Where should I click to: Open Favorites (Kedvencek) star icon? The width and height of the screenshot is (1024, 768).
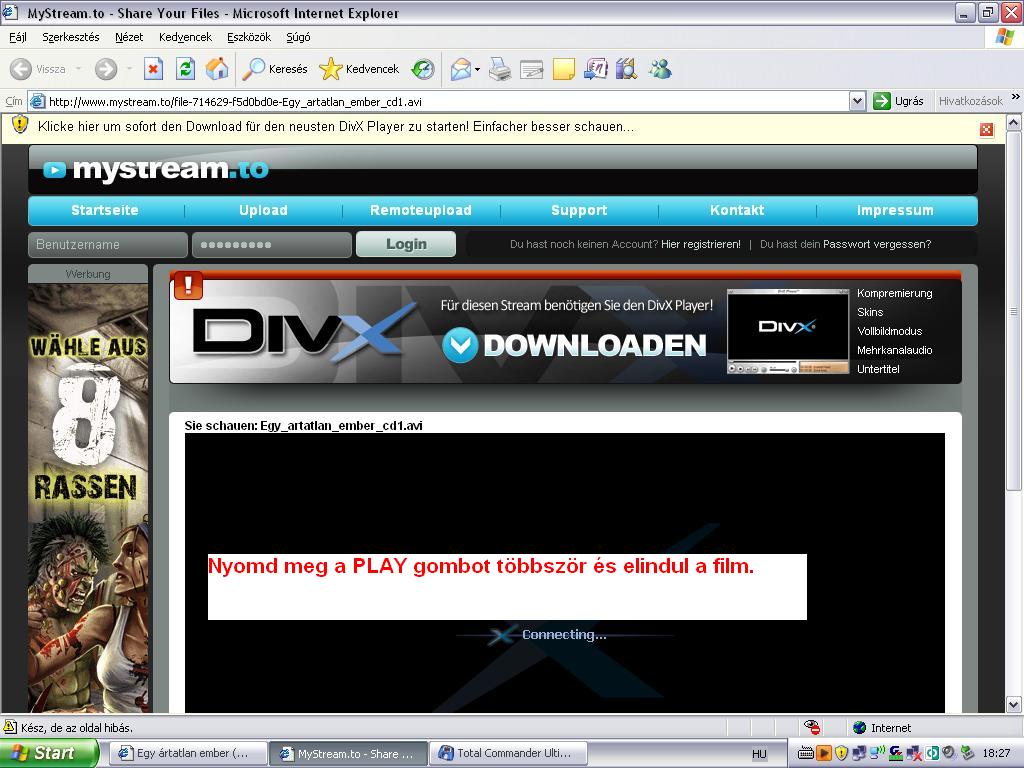tap(330, 69)
